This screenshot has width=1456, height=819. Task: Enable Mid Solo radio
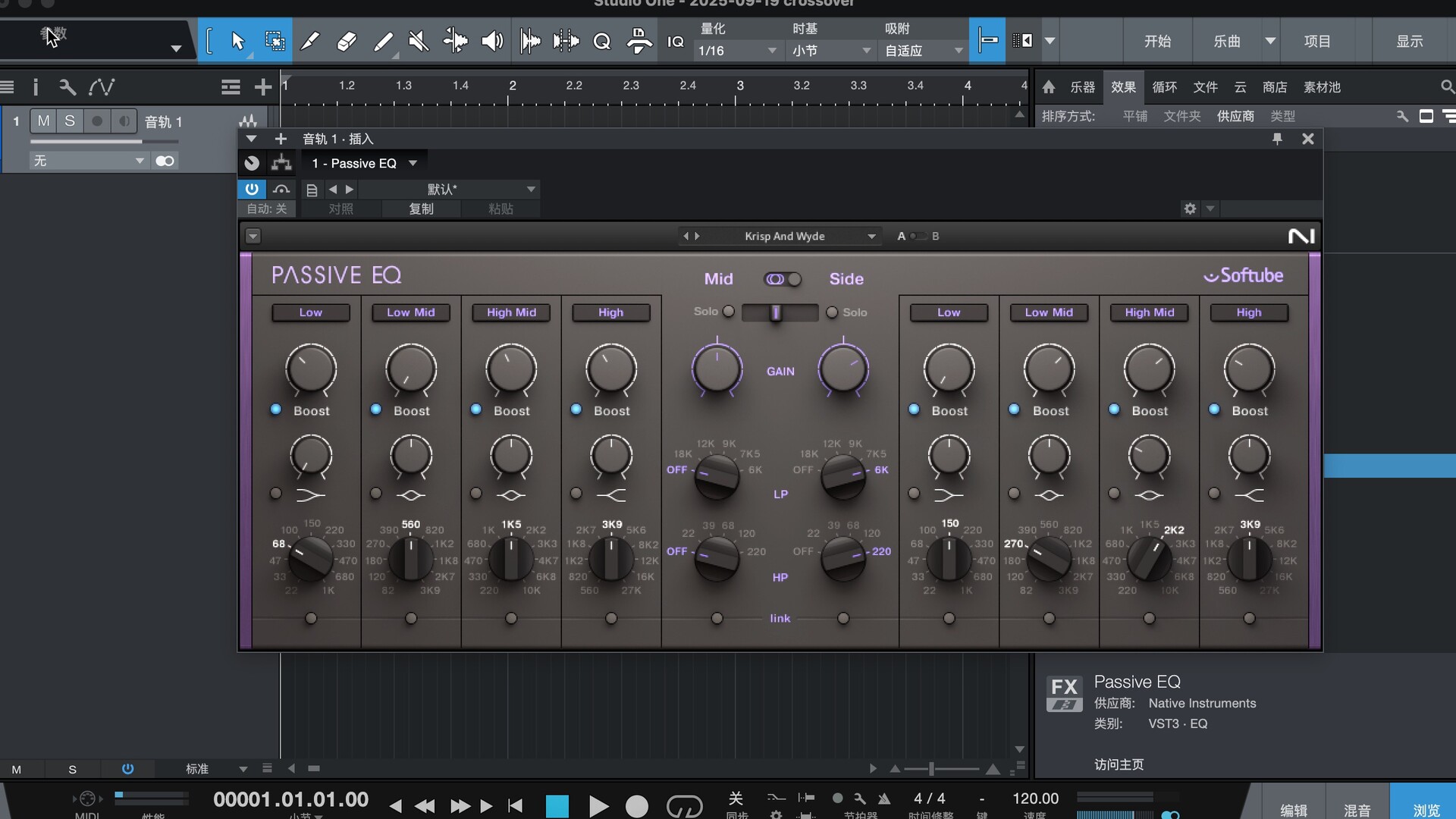point(728,312)
